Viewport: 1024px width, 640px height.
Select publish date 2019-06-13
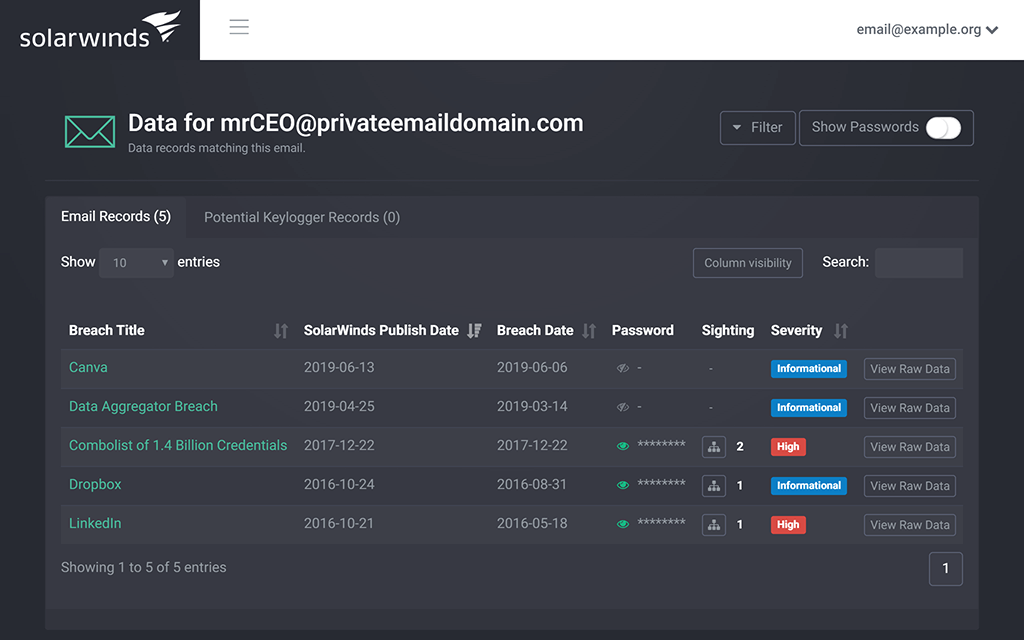[x=339, y=368]
